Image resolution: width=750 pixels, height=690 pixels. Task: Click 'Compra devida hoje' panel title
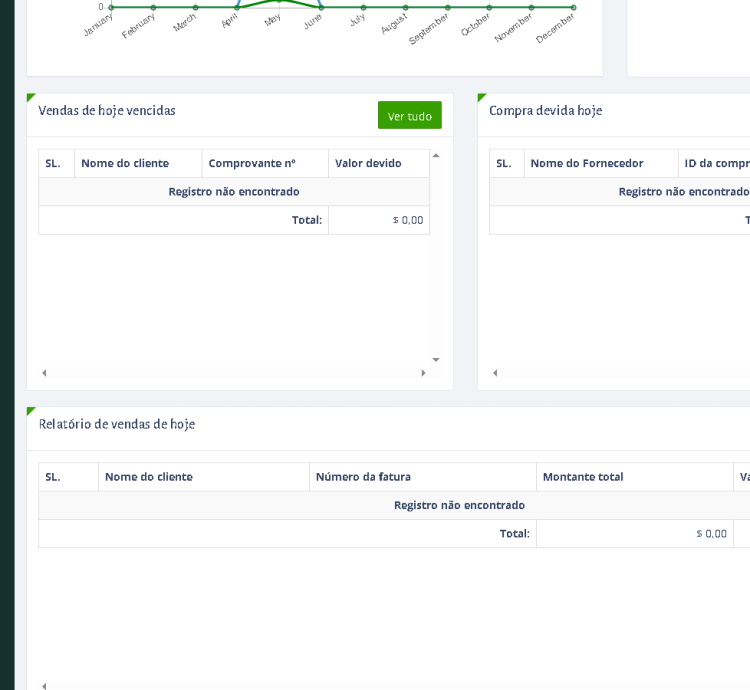click(545, 111)
